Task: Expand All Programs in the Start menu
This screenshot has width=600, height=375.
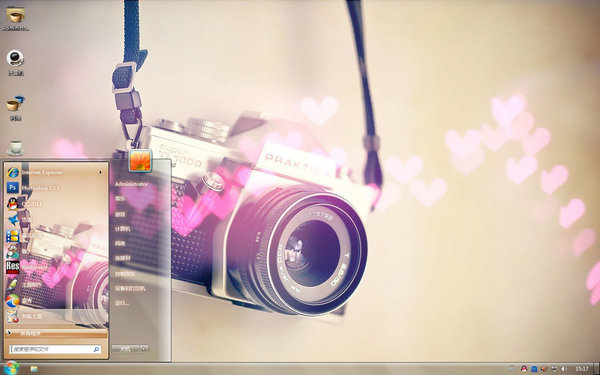Action: click(55, 333)
